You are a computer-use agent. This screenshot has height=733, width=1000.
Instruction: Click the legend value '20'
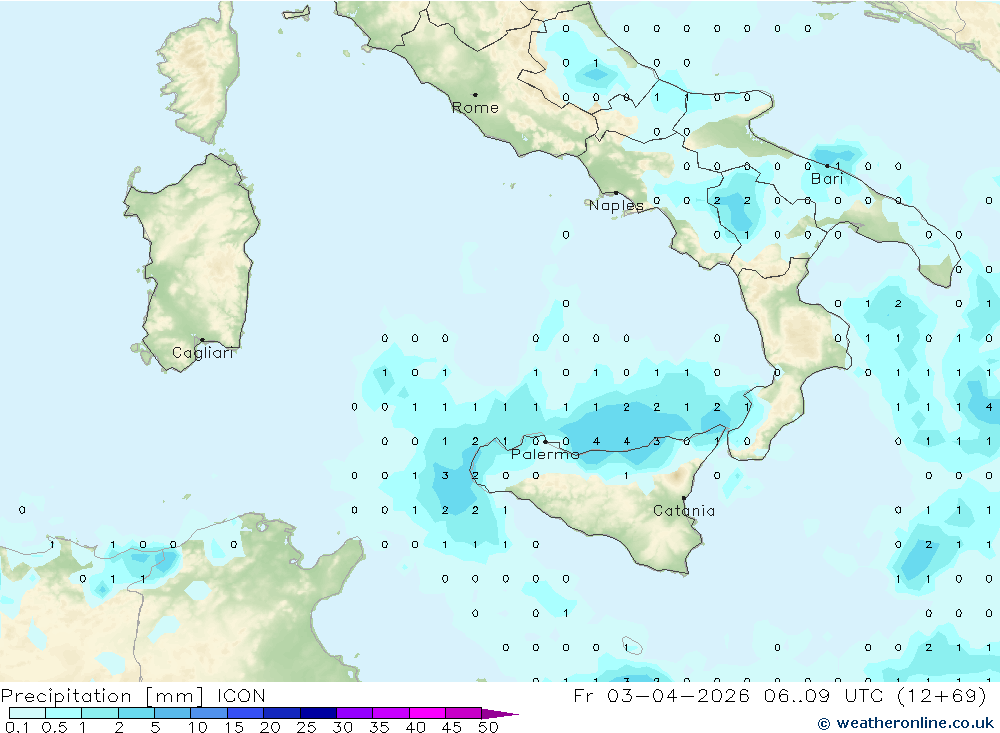click(270, 727)
